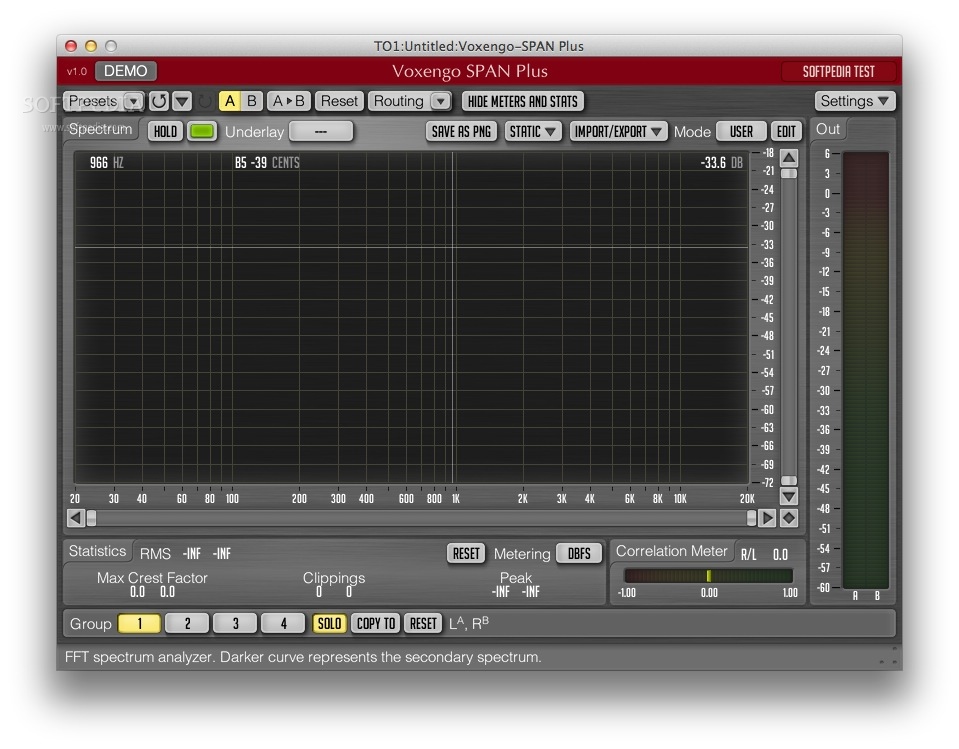
Task: Switch to the Correlation Meter tab
Action: (672, 551)
